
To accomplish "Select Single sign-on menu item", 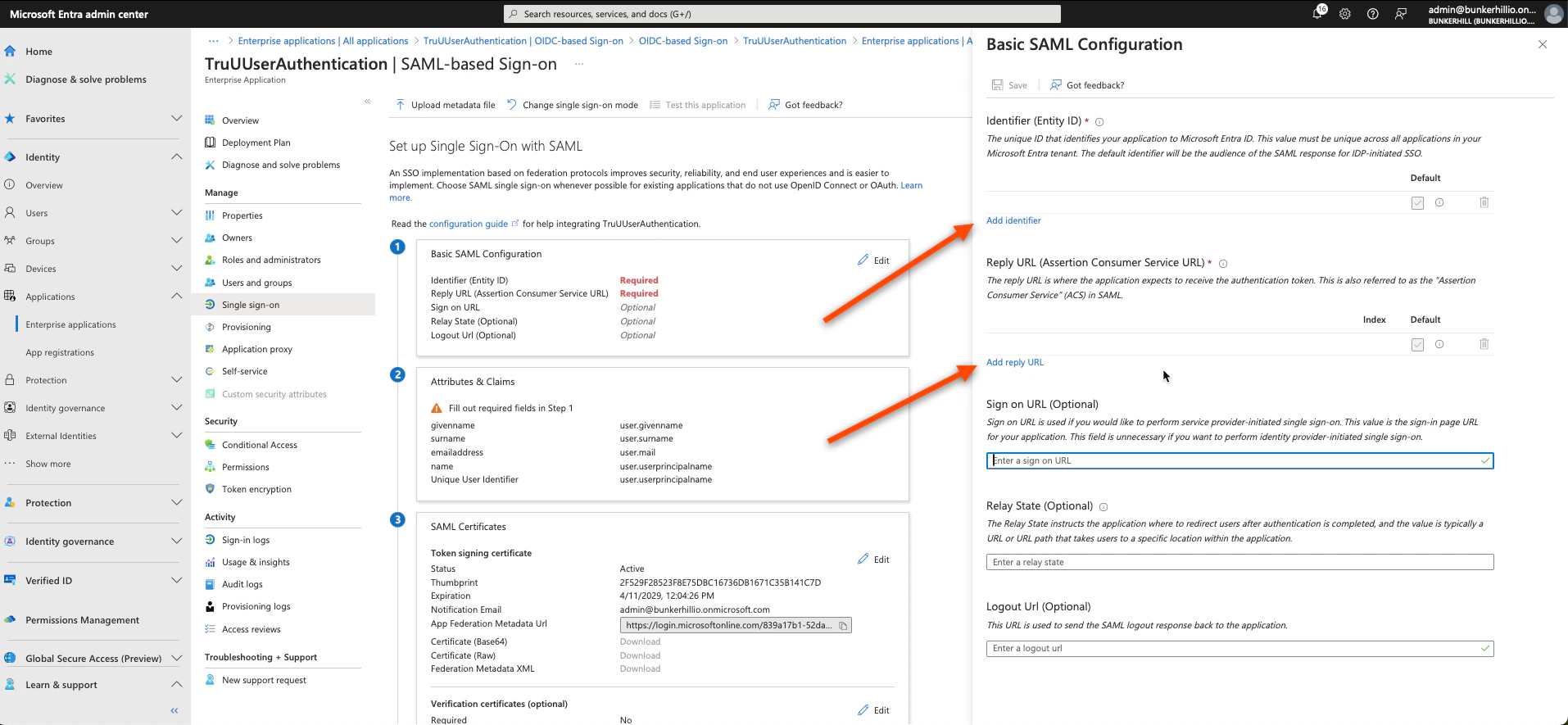I will 283,305.
